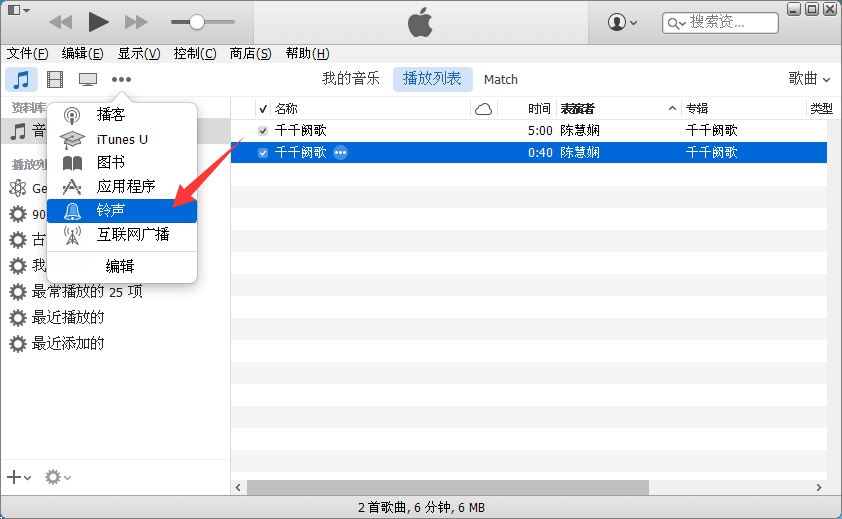Click the Genius atom icon in sidebar
842x519 pixels.
[18, 188]
